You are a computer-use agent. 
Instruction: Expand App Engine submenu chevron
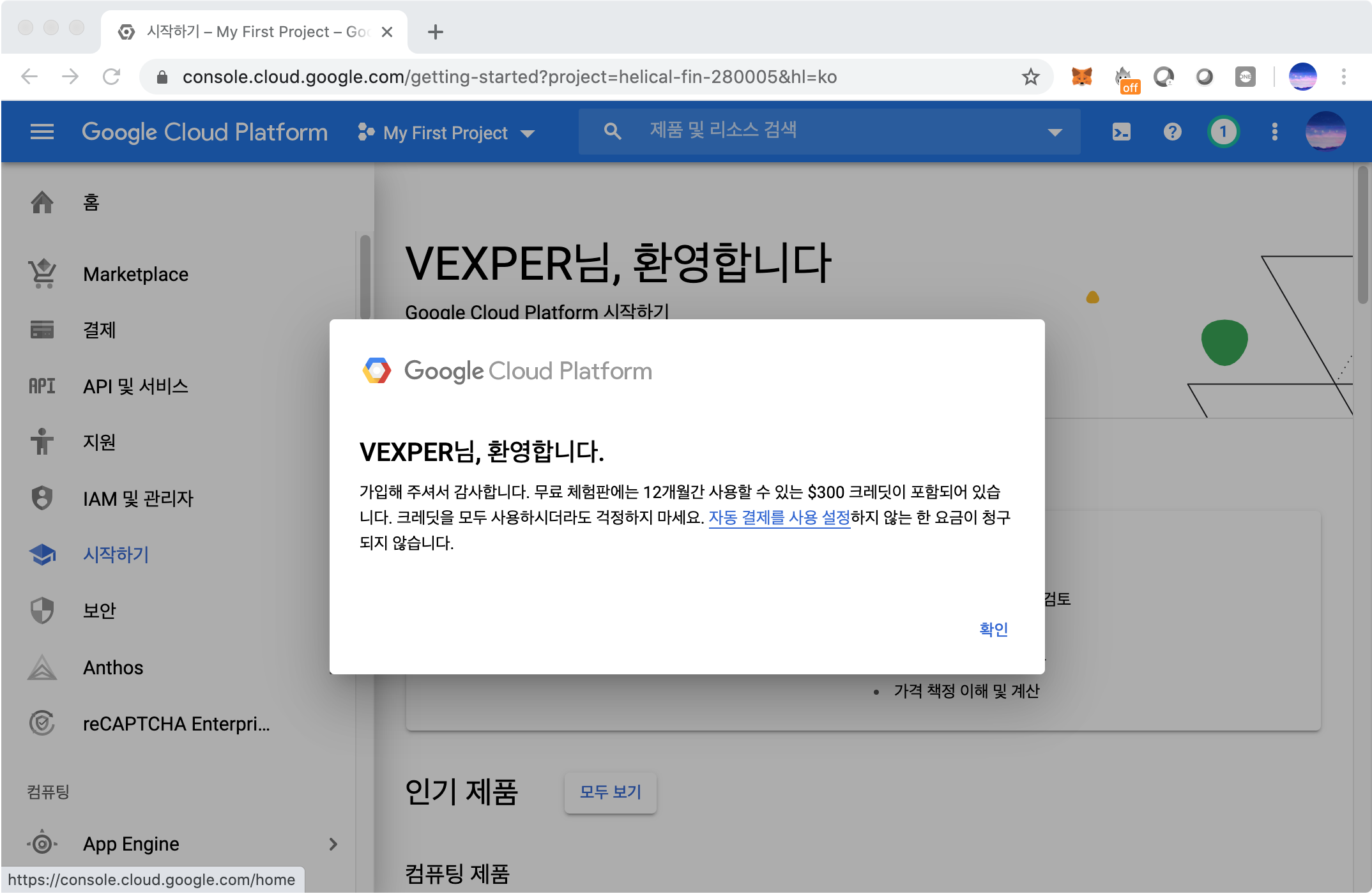333,844
